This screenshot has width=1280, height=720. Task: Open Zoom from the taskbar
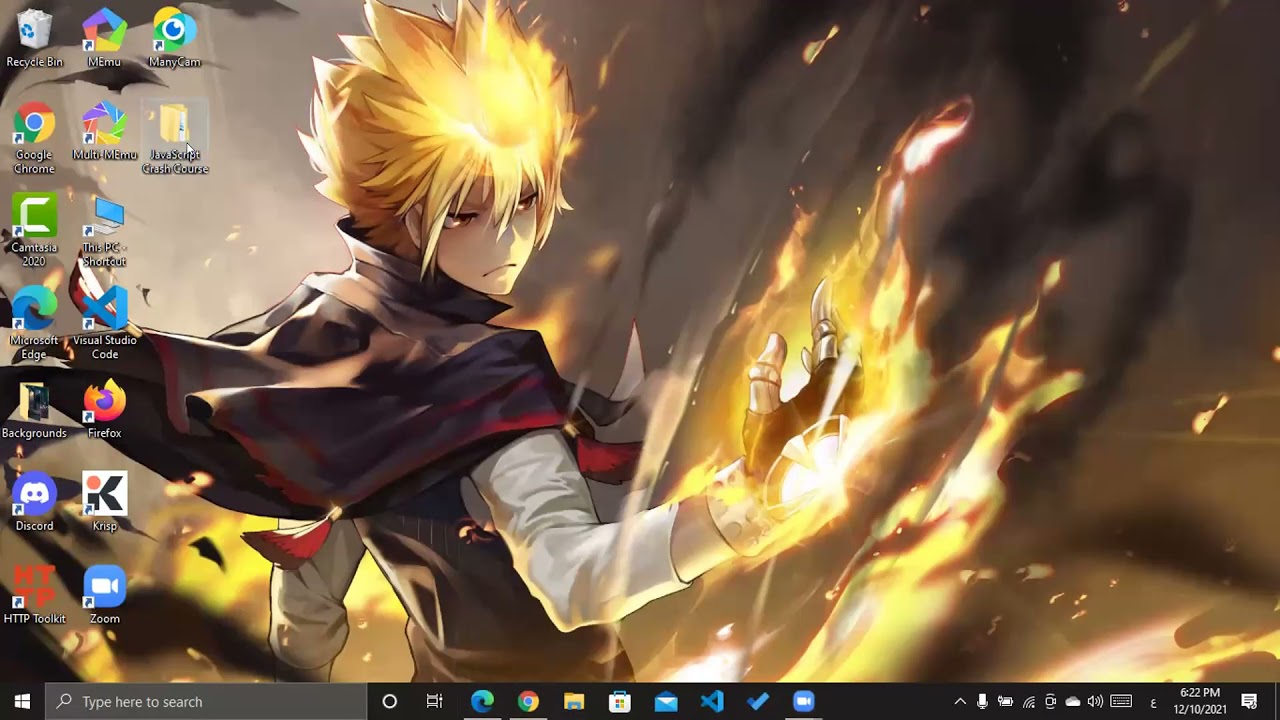[804, 701]
